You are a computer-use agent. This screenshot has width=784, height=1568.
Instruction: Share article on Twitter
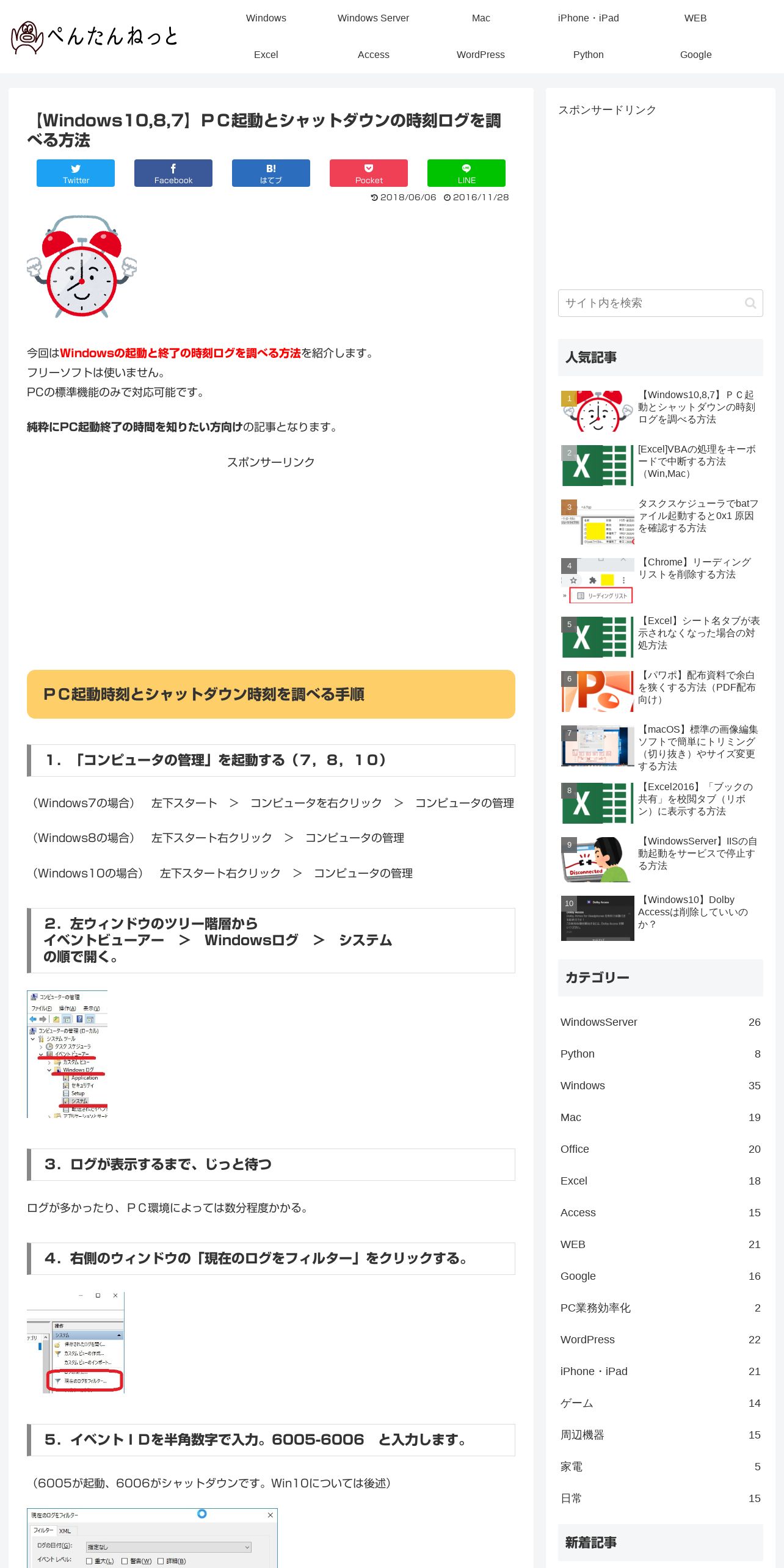pyautogui.click(x=76, y=173)
